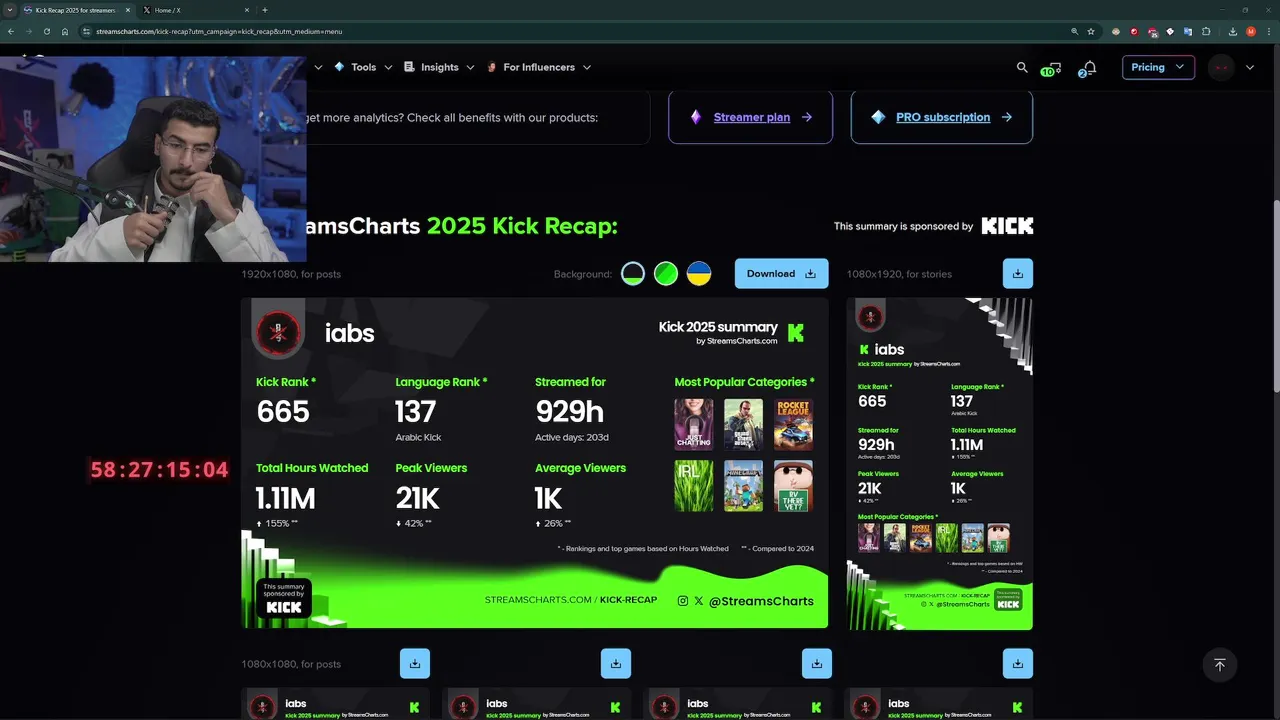Click GTA V thumbnail in large card
1280x720 pixels.
(x=743, y=425)
